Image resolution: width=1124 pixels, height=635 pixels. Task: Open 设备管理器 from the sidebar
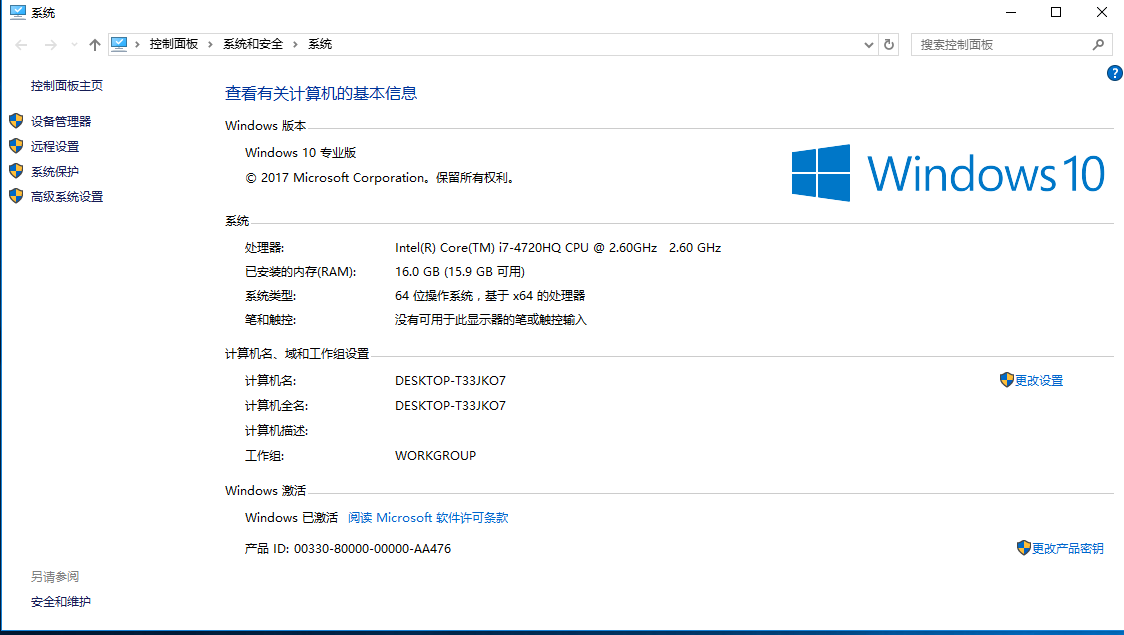61,121
